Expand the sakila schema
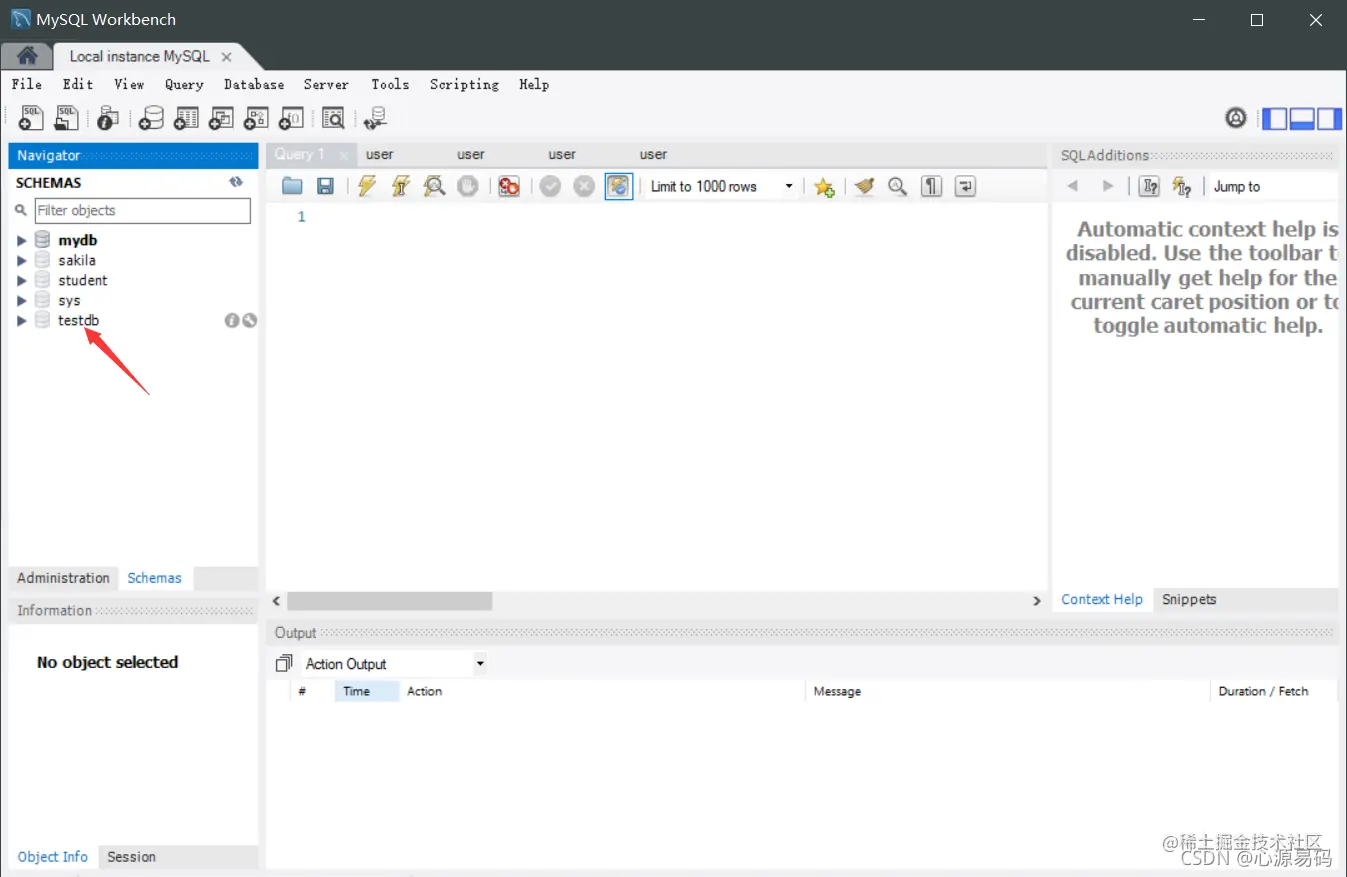The height and width of the screenshot is (877, 1347). (x=22, y=261)
